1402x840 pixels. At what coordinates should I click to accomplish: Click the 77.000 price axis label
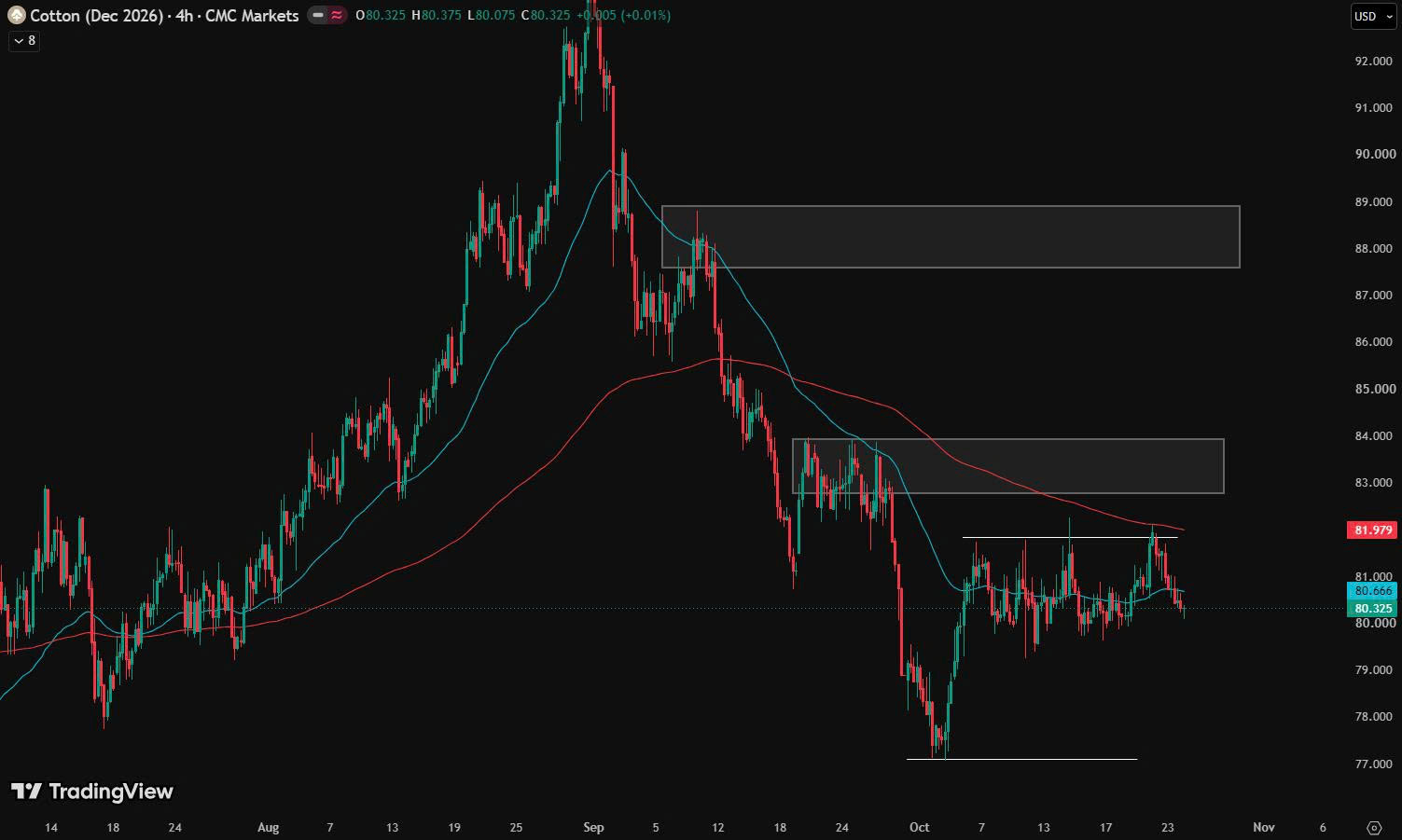[1375, 764]
